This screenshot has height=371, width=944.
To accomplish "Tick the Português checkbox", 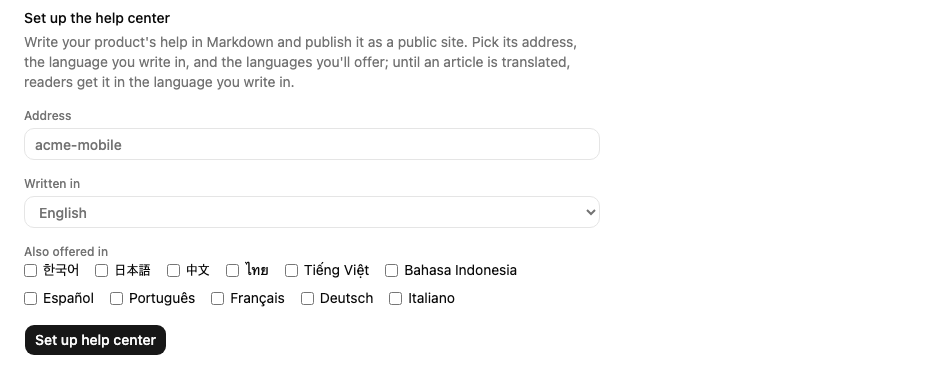I will pos(116,299).
